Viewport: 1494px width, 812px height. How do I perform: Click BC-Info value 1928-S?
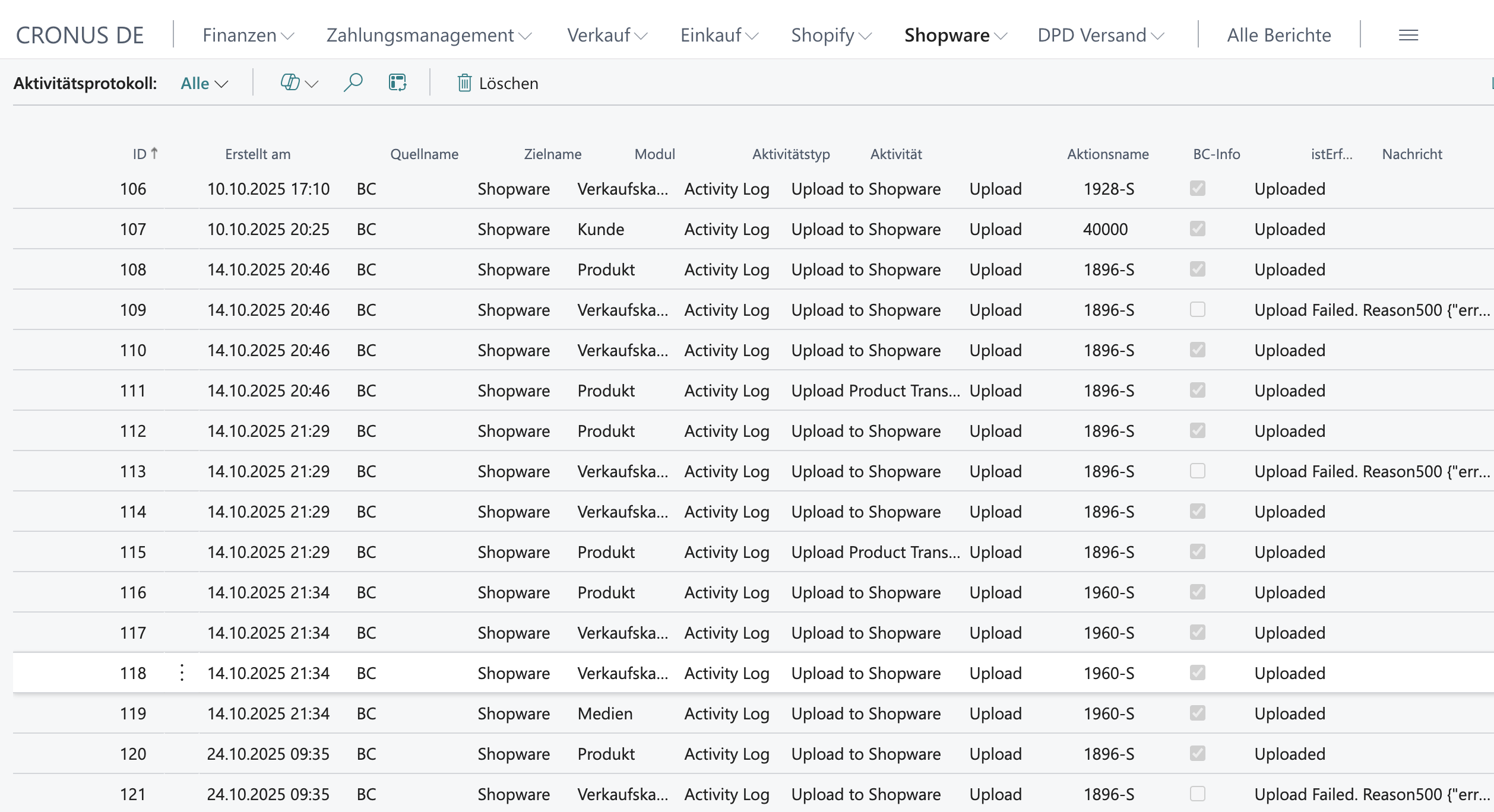(1109, 189)
